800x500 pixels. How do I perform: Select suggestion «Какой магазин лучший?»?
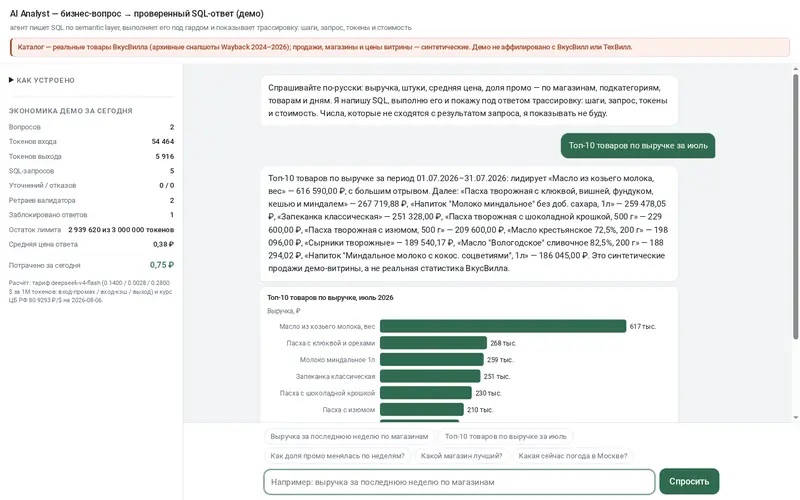pos(461,456)
